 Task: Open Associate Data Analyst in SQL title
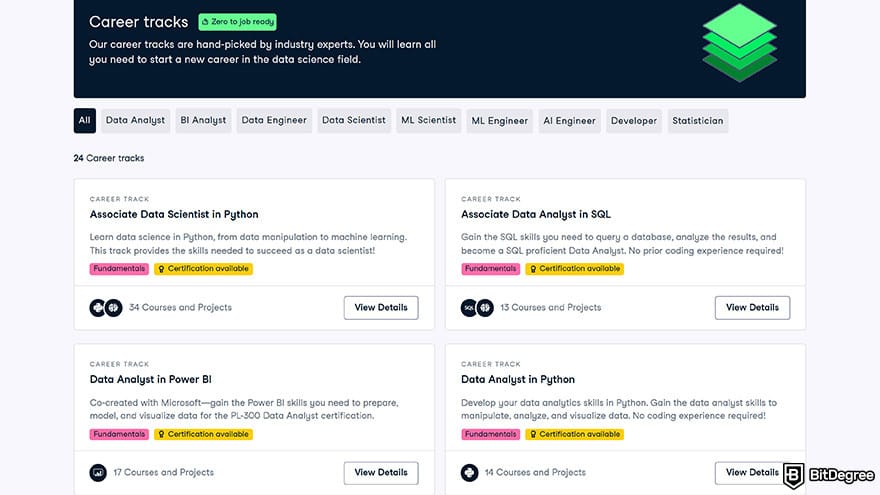(x=535, y=214)
